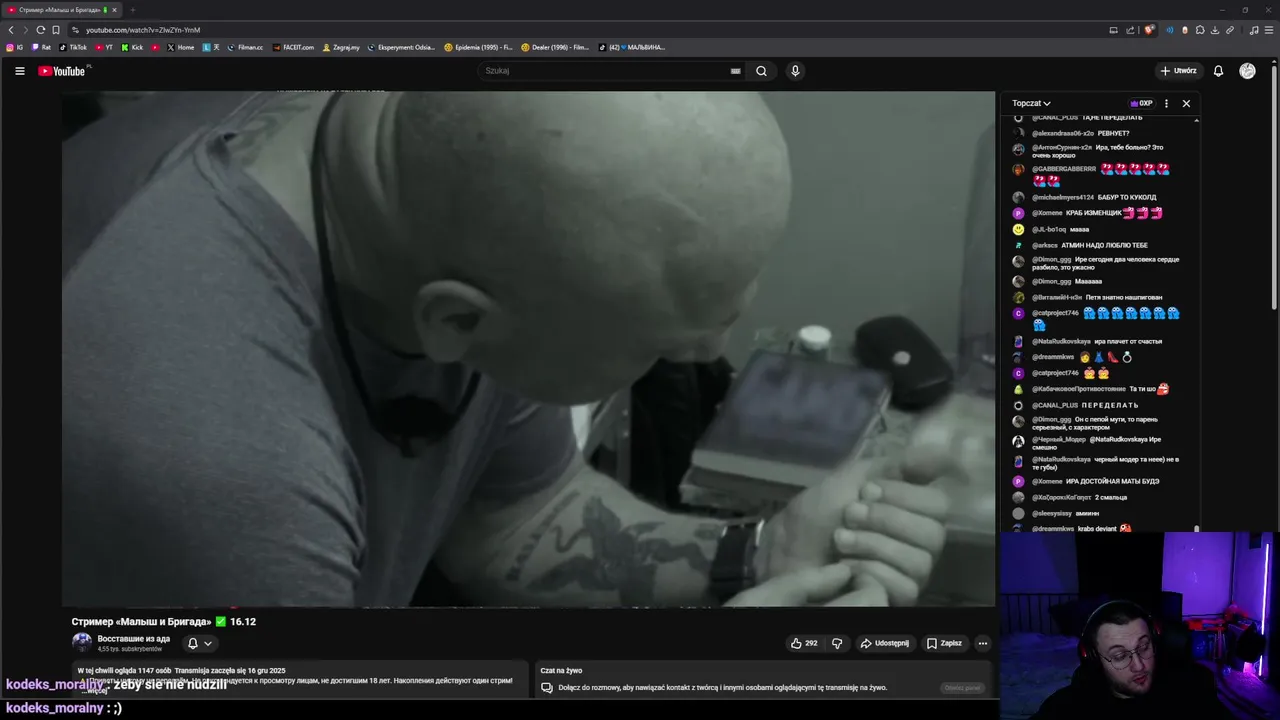
Task: Start voice search with the microphone
Action: [x=795, y=71]
